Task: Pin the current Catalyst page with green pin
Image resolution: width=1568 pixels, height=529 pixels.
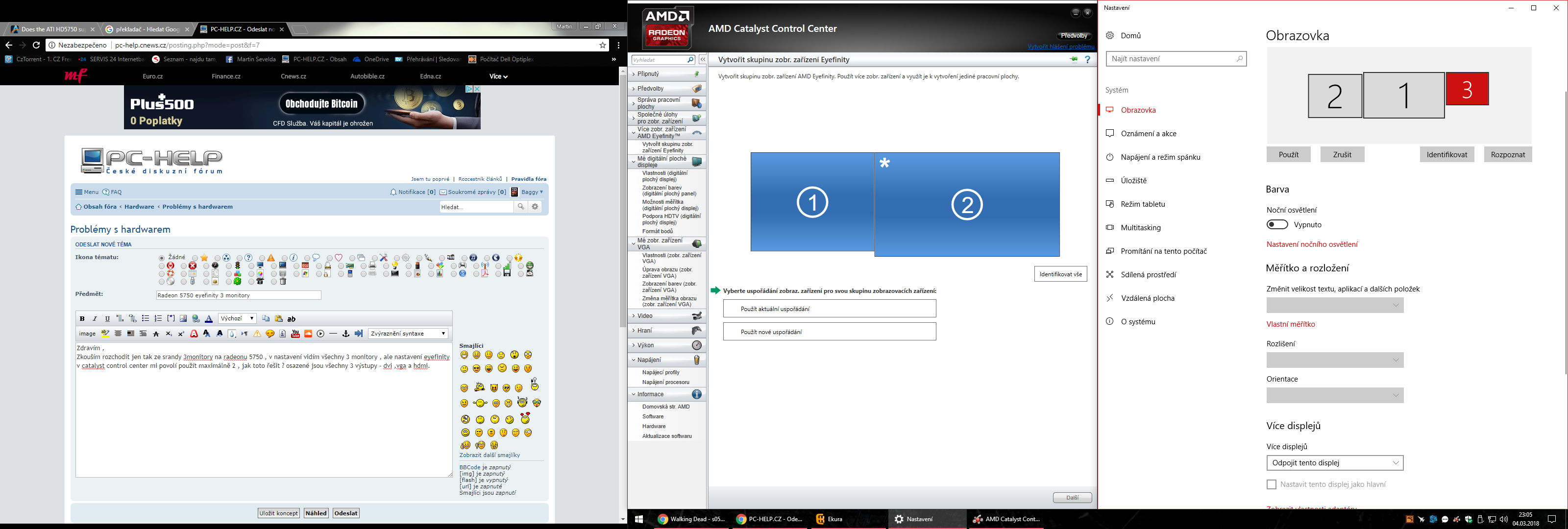Action: (x=1074, y=60)
